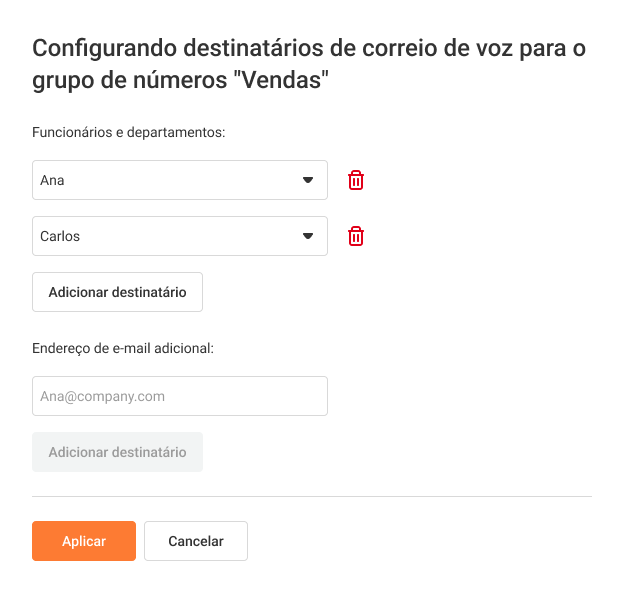This screenshot has height=593, width=624.
Task: Select the name "Carlos" in second dropdown
Action: click(x=60, y=237)
